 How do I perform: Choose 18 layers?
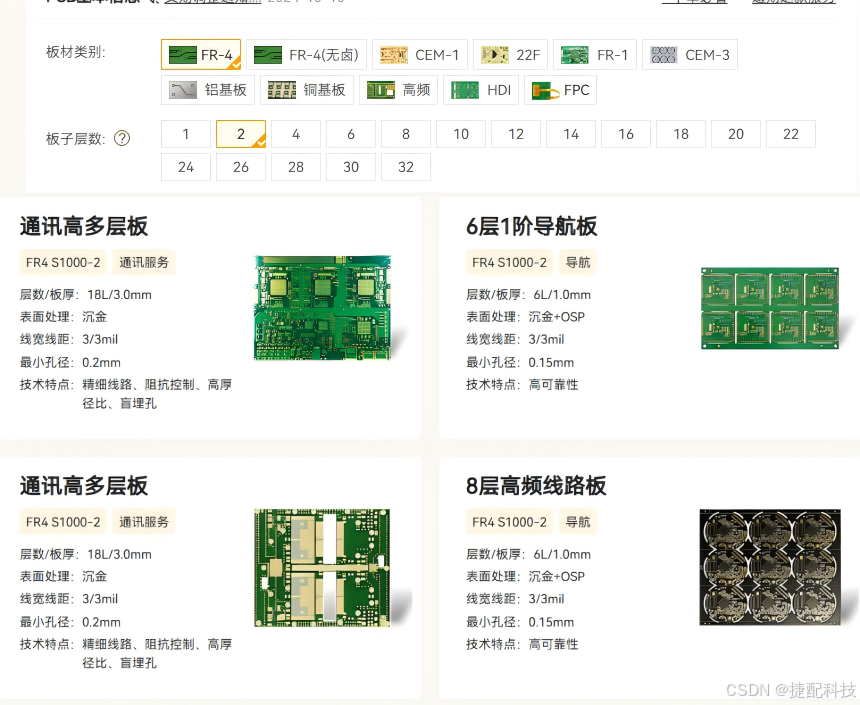point(681,134)
